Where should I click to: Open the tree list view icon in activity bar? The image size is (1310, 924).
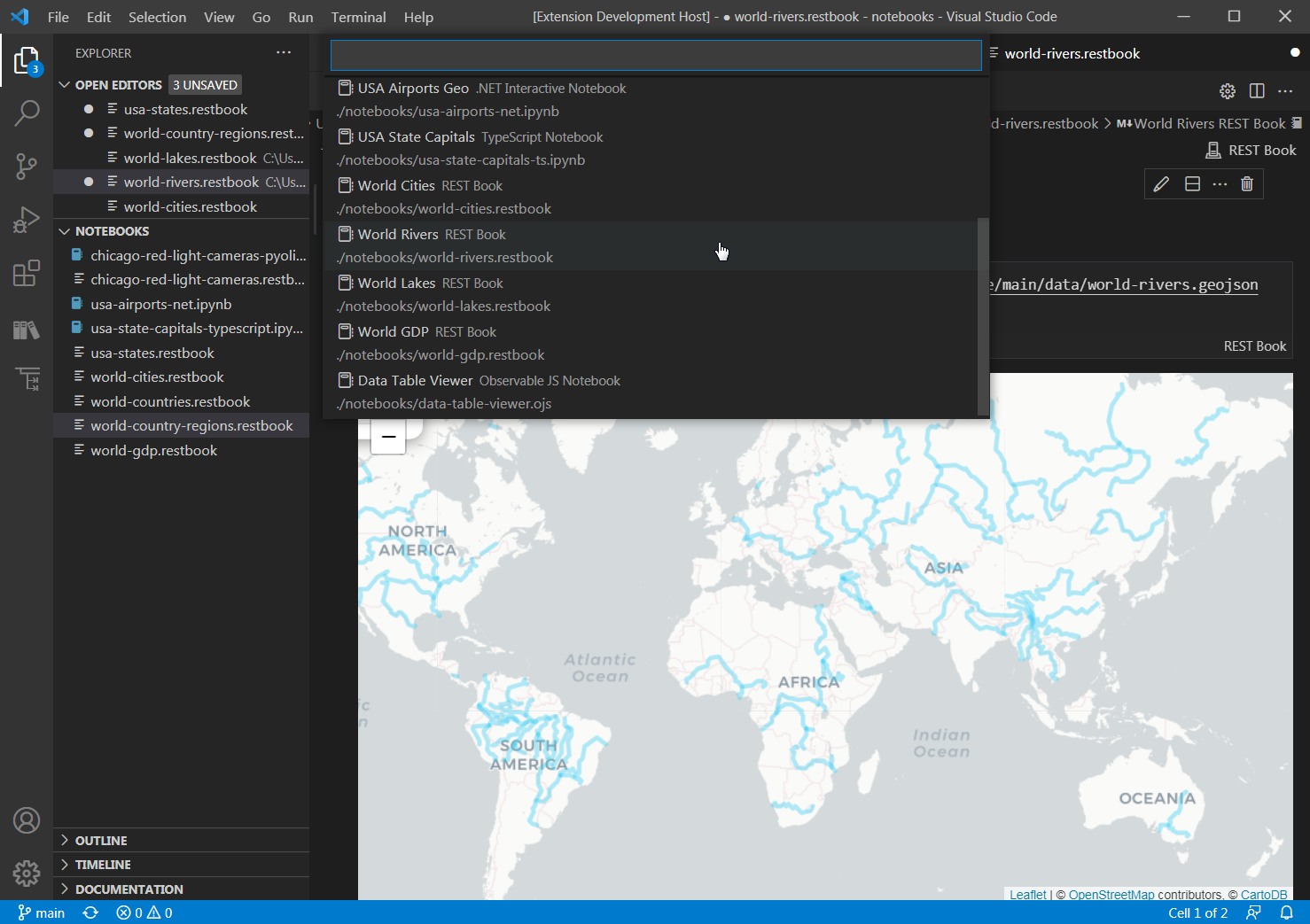pyautogui.click(x=27, y=379)
